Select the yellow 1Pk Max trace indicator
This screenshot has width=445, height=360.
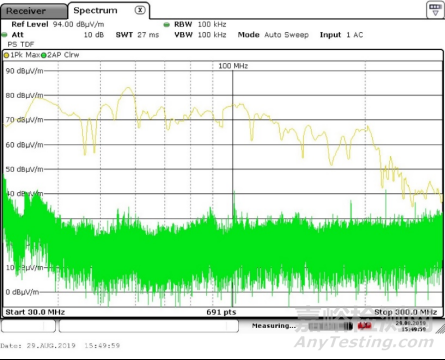coord(6,55)
